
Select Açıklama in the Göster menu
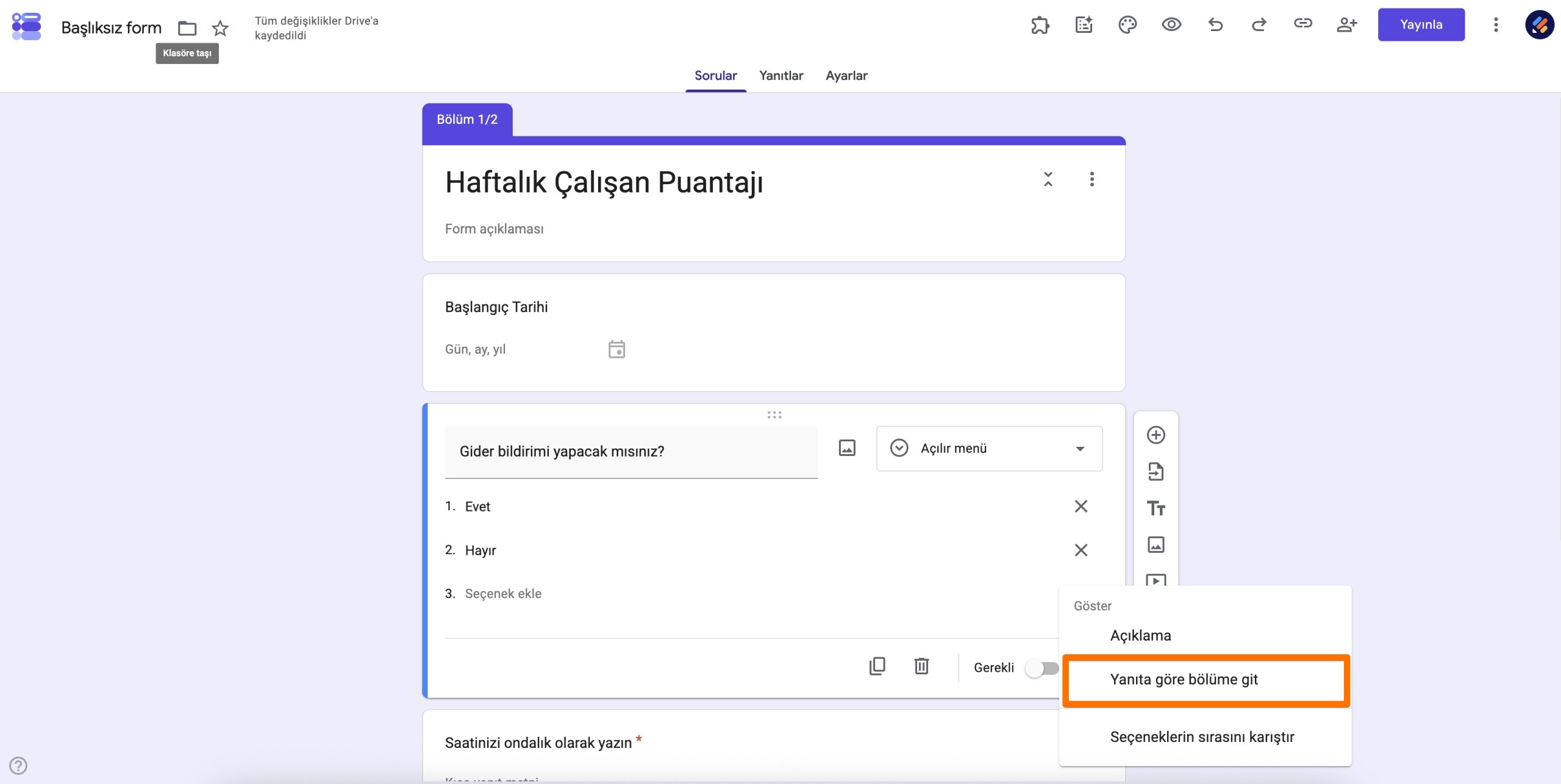[x=1206, y=636]
